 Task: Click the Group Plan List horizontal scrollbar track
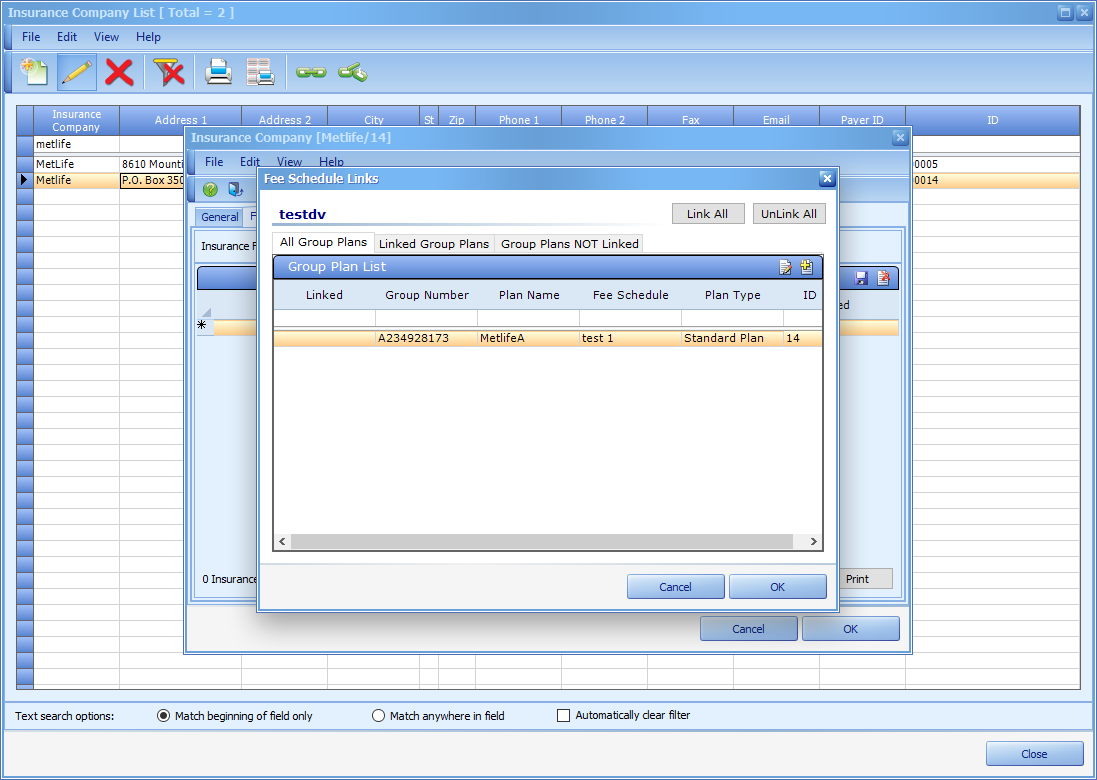point(542,541)
